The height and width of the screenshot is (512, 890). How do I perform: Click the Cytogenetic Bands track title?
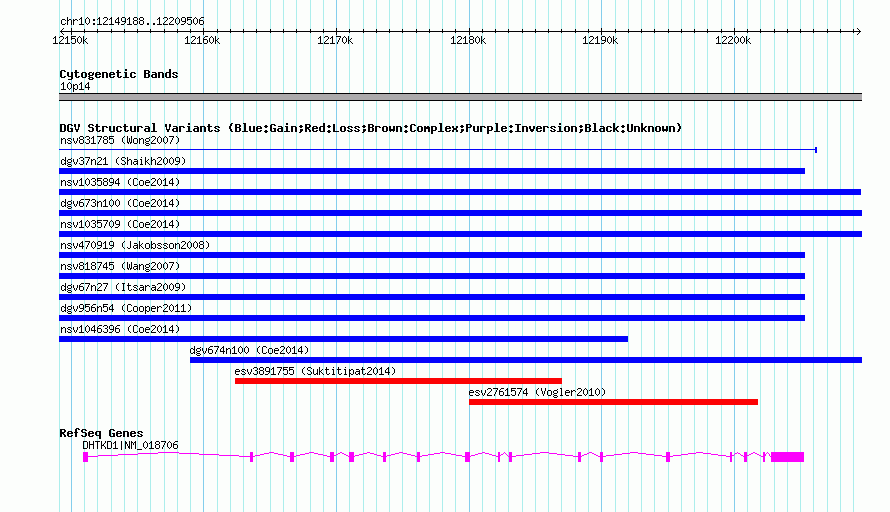119,74
